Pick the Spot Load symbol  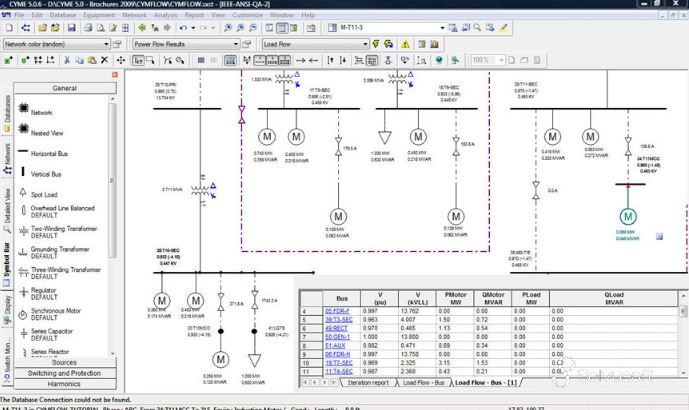click(x=38, y=194)
